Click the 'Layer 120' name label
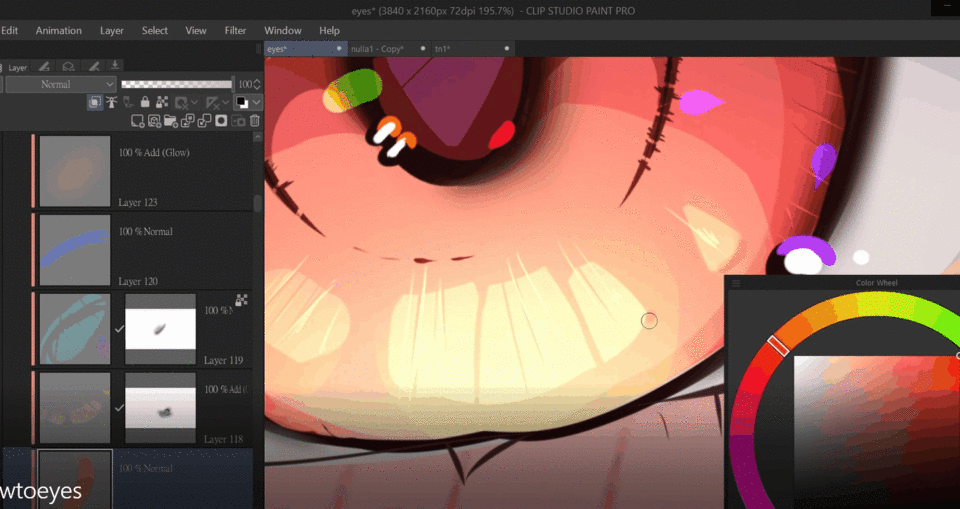Screen dimensions: 960x509 [x=138, y=281]
